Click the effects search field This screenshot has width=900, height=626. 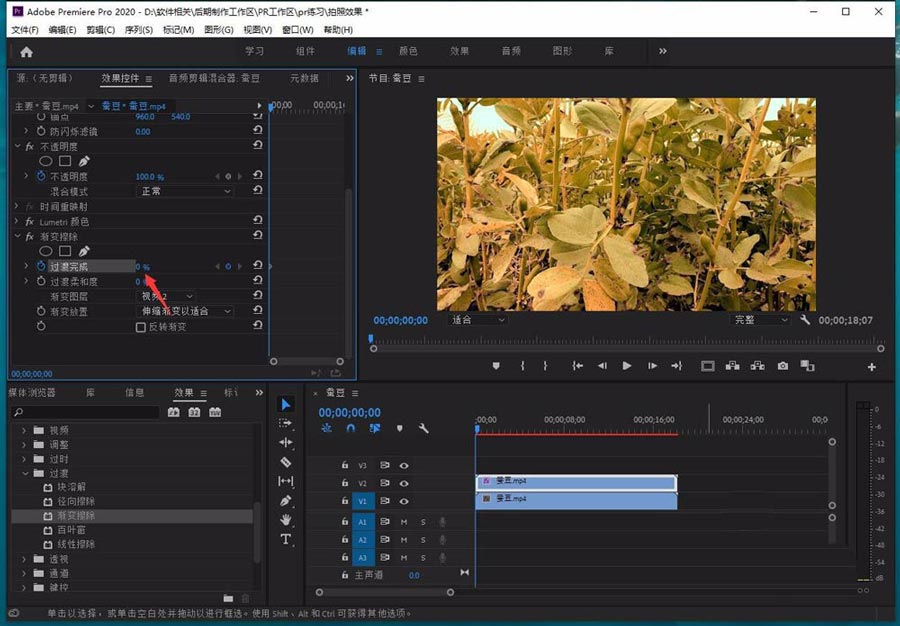tap(84, 412)
